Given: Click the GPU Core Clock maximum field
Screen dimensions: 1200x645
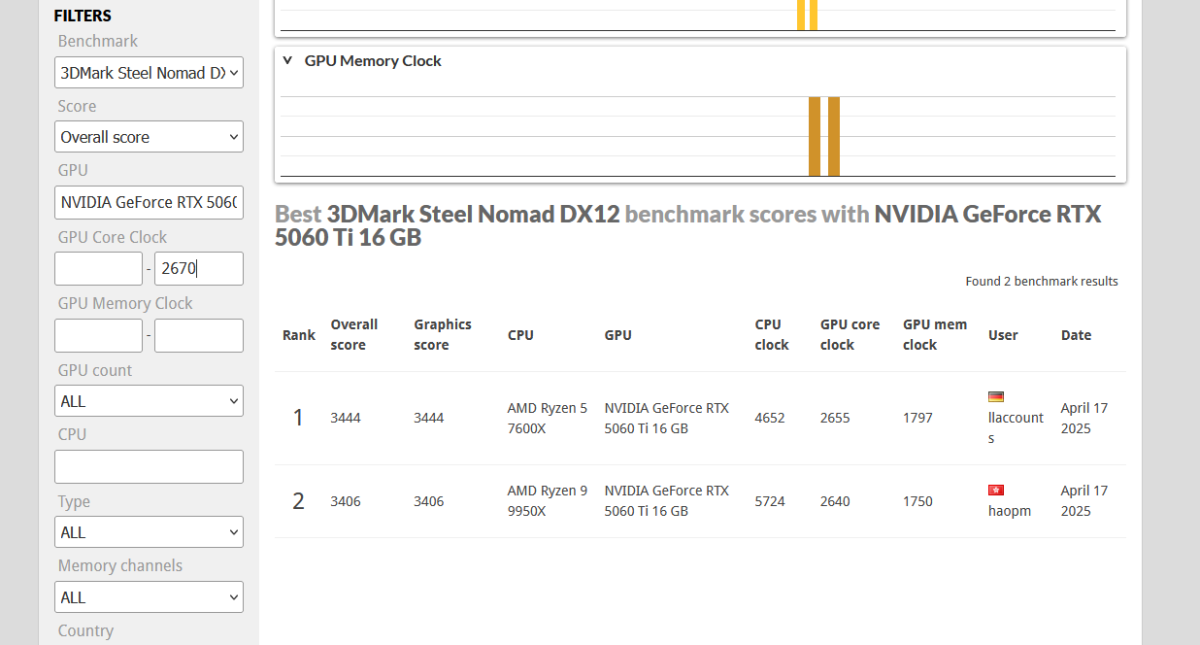Looking at the screenshot, I should tap(198, 269).
